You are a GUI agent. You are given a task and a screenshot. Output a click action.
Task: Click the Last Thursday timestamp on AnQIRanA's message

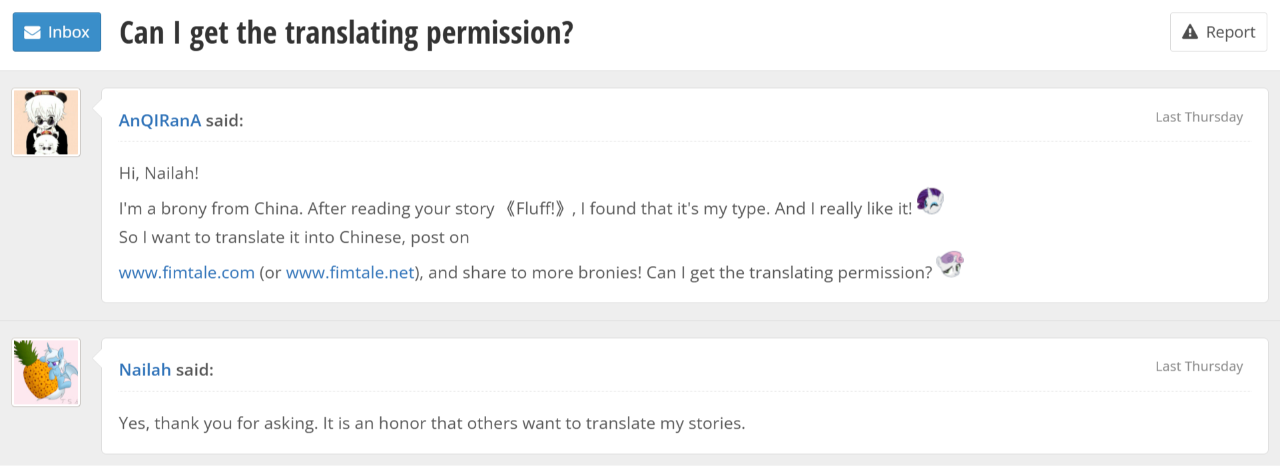[1199, 117]
